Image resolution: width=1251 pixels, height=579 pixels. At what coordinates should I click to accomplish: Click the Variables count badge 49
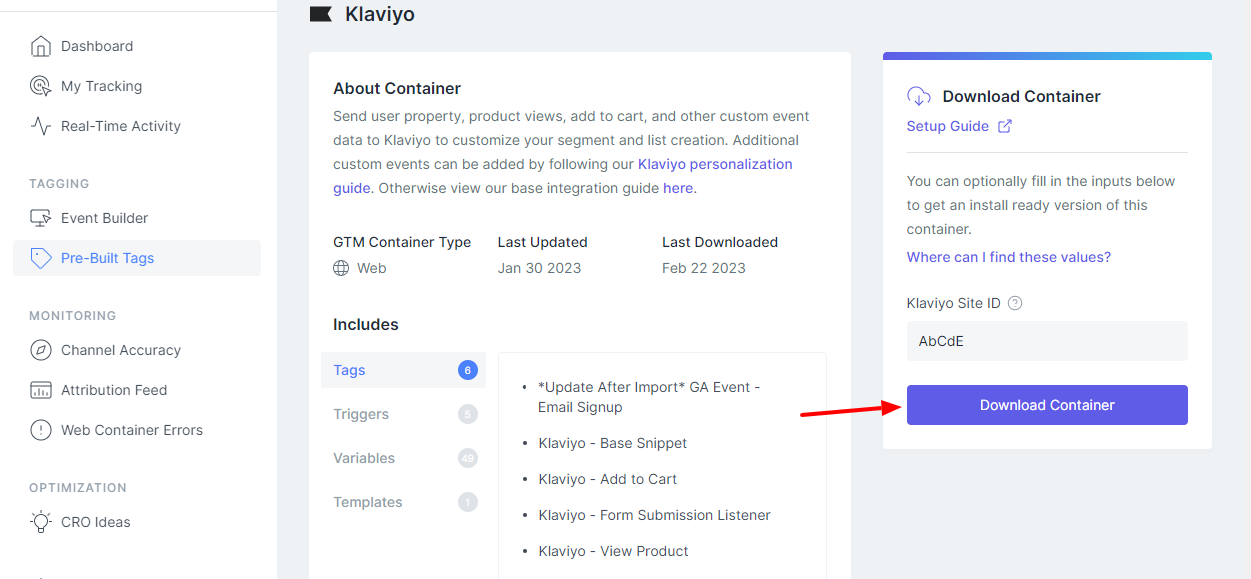tap(467, 458)
